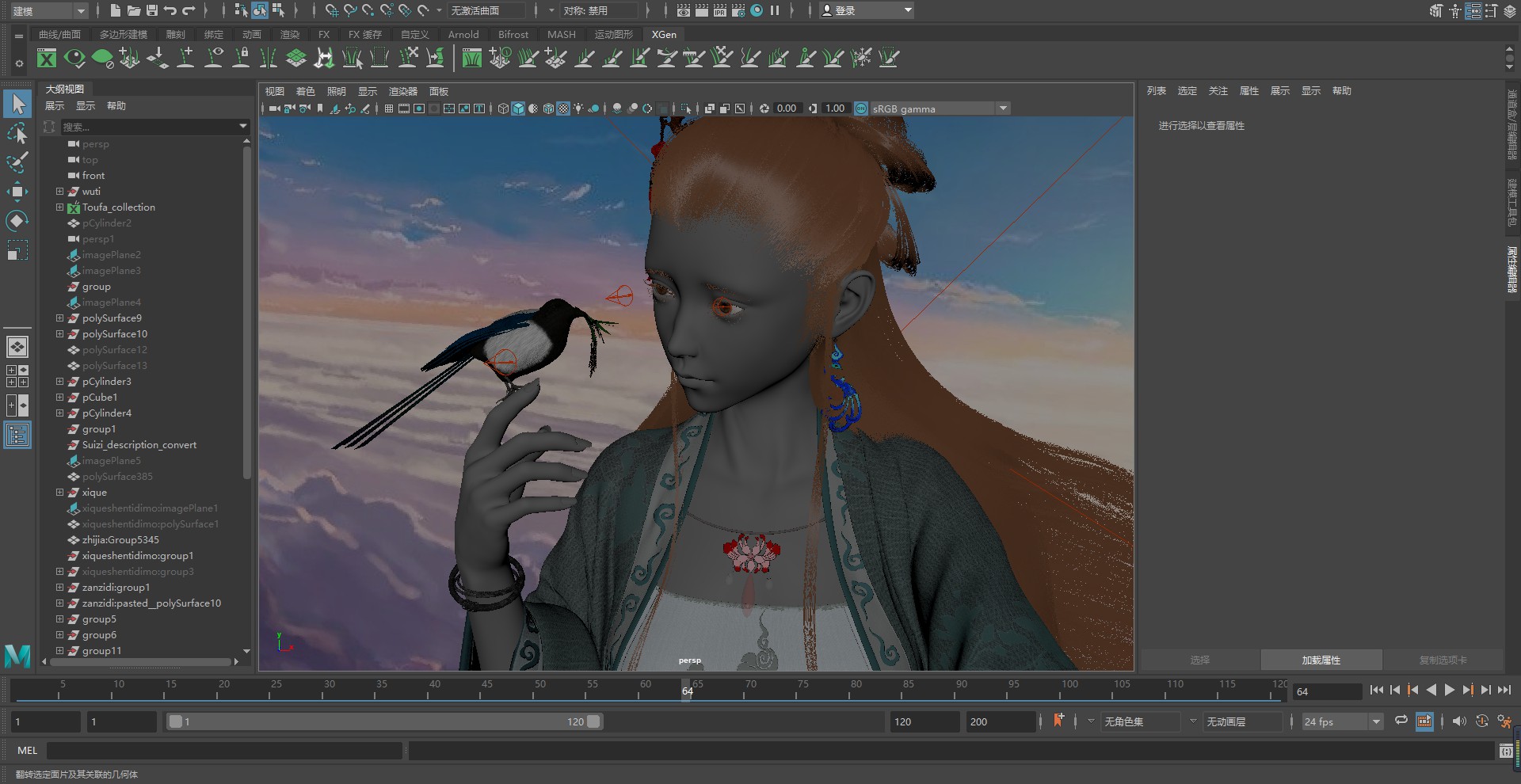
Task: Toggle the view transform ON button
Action: (861, 108)
